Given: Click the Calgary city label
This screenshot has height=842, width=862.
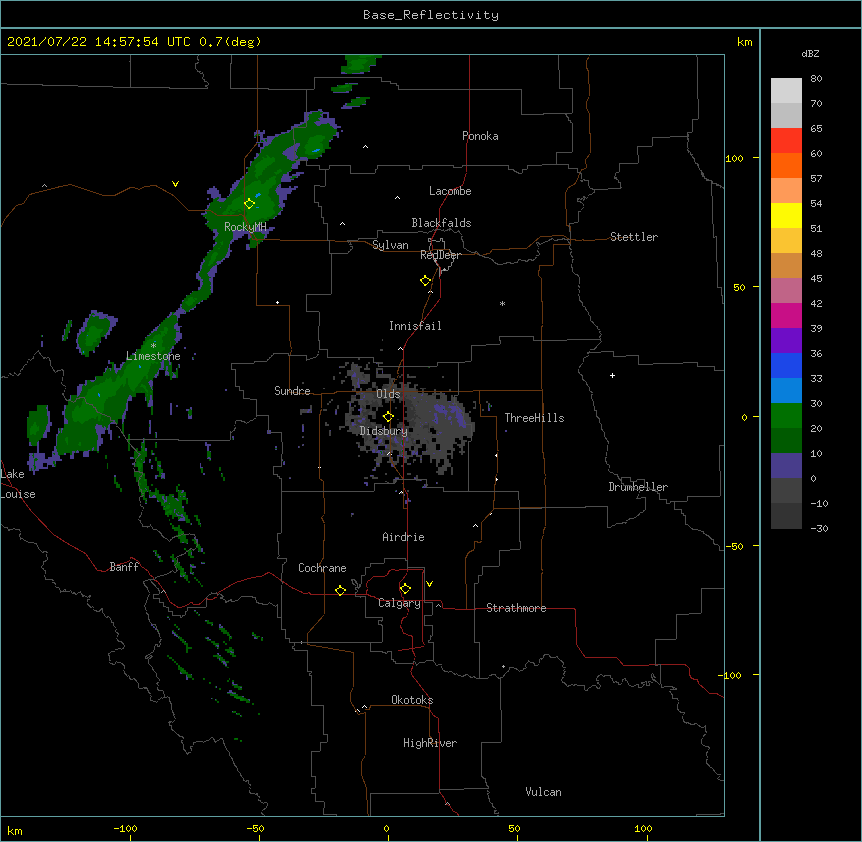Looking at the screenshot, I should [399, 603].
